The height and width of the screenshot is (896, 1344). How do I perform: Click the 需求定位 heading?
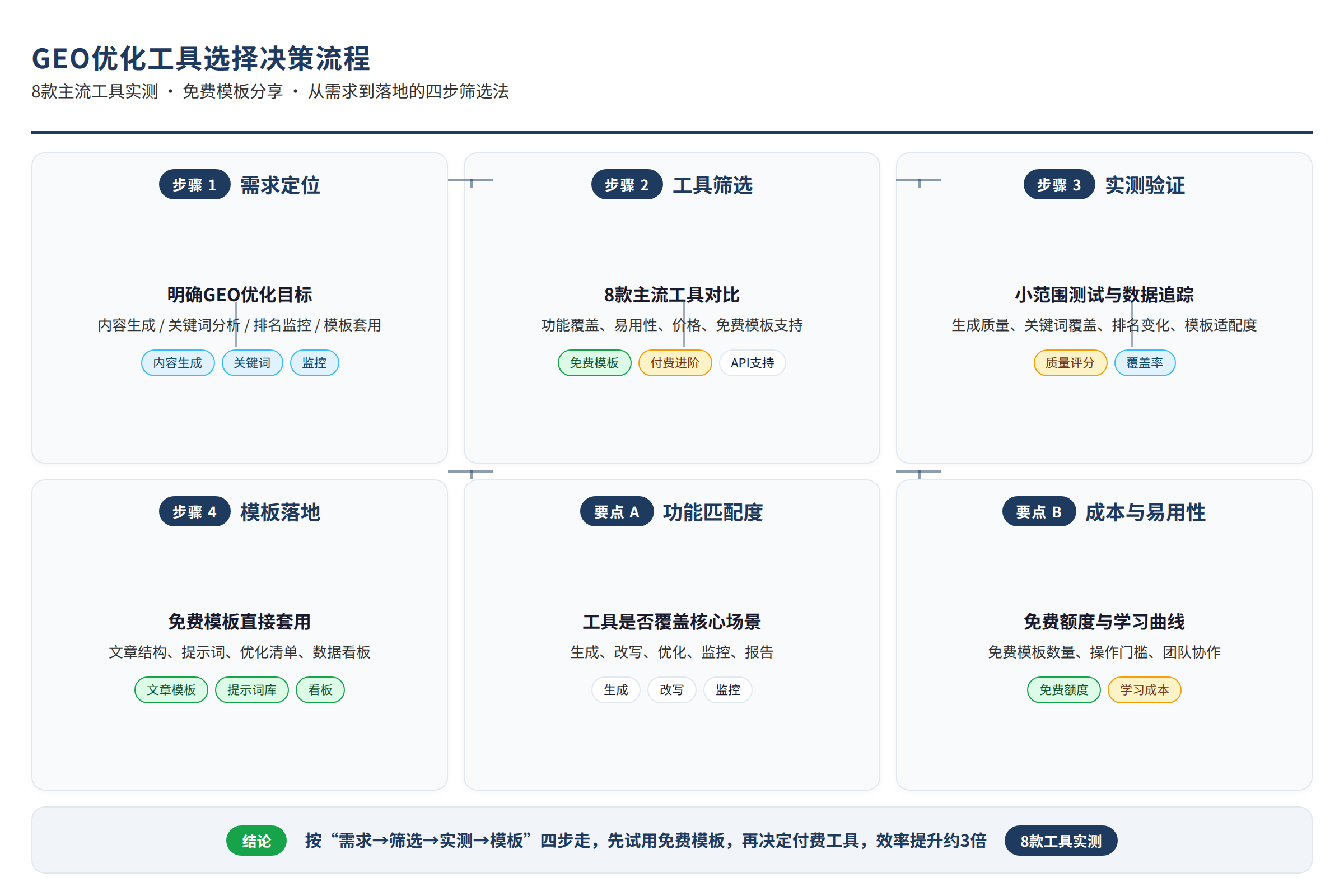[280, 185]
